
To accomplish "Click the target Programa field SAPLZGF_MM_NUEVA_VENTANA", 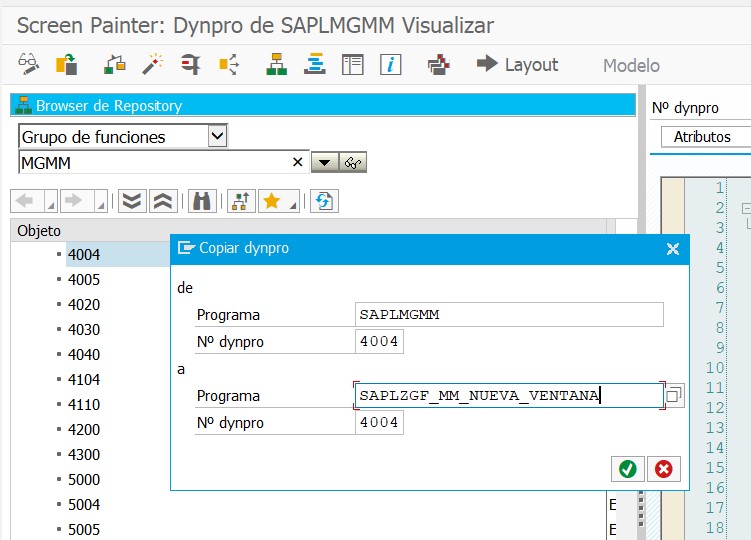I will click(x=509, y=395).
